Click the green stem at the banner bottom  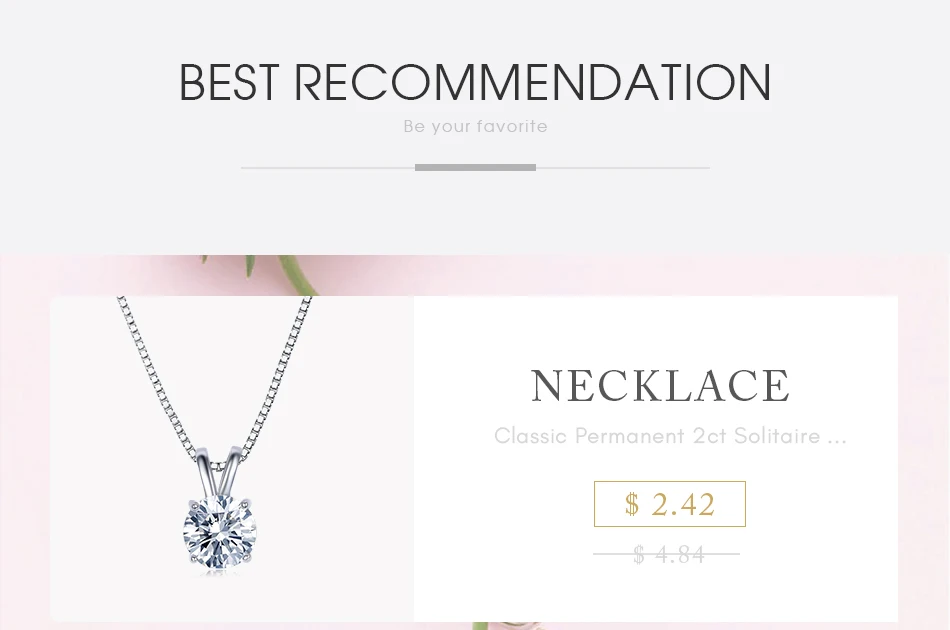480,626
